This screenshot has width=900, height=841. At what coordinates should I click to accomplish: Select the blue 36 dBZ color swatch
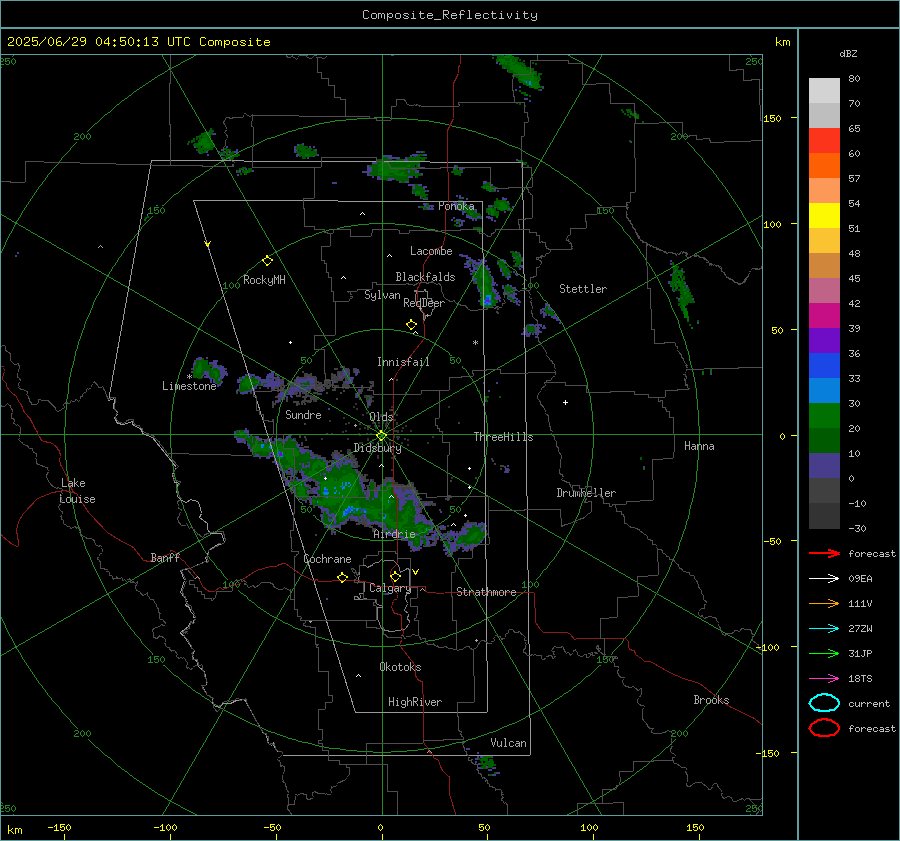point(824,365)
